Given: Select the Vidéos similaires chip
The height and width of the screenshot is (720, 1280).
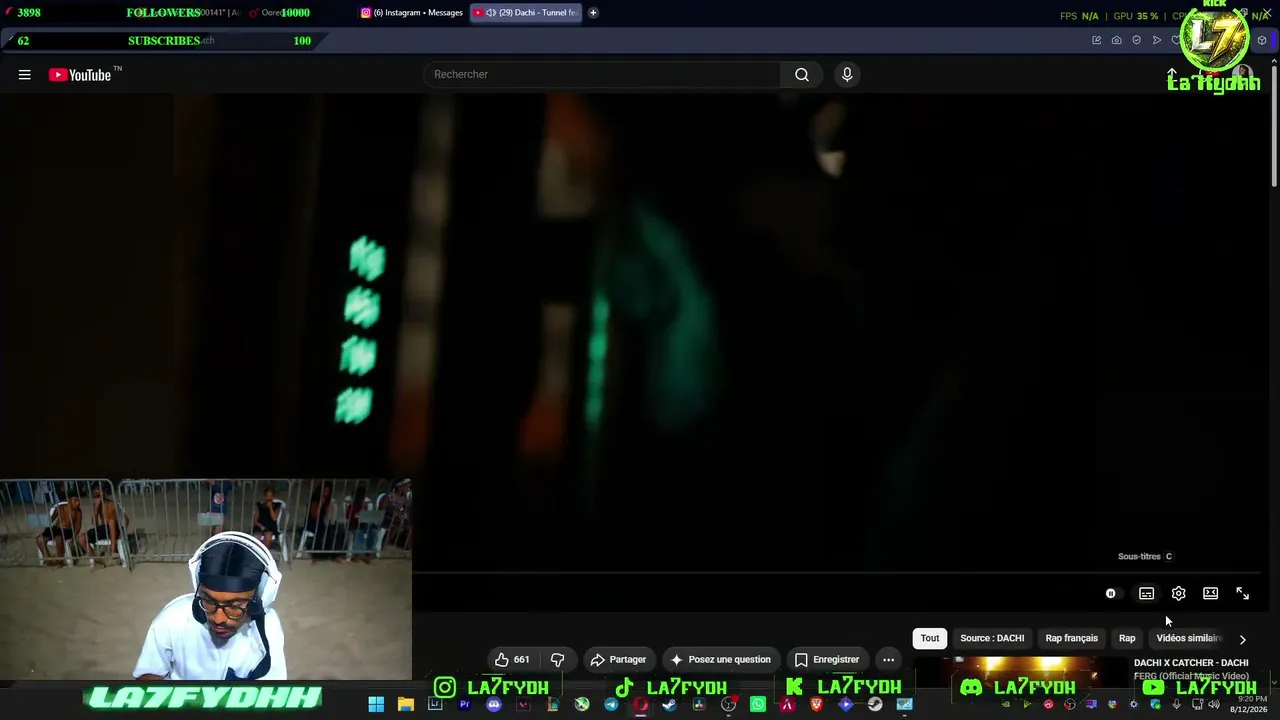Looking at the screenshot, I should coord(1189,638).
